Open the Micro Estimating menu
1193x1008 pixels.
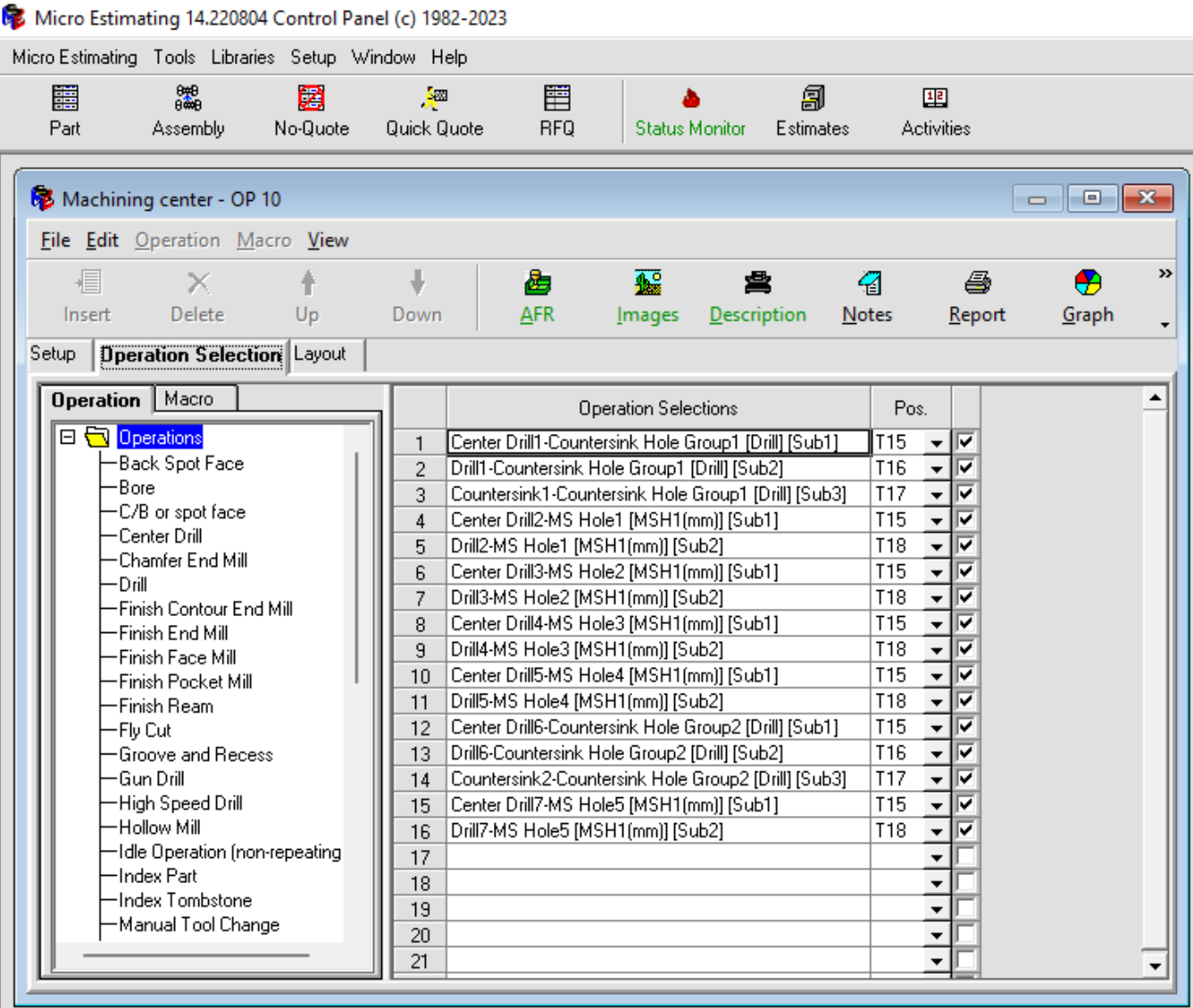point(75,57)
